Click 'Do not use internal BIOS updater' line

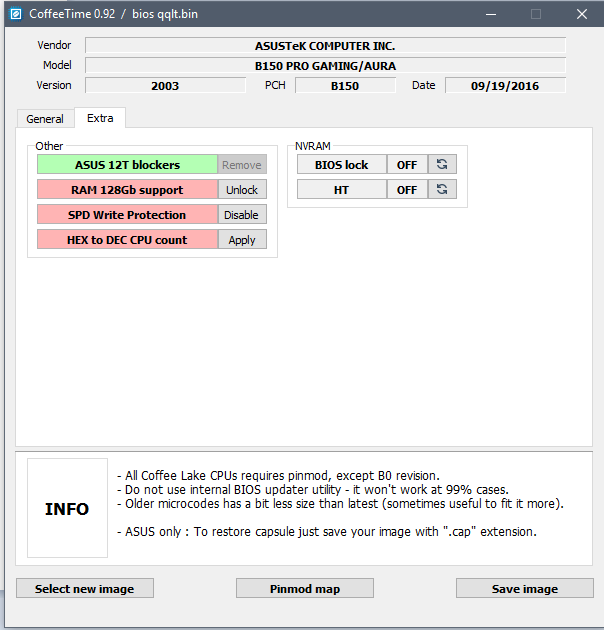(x=313, y=490)
